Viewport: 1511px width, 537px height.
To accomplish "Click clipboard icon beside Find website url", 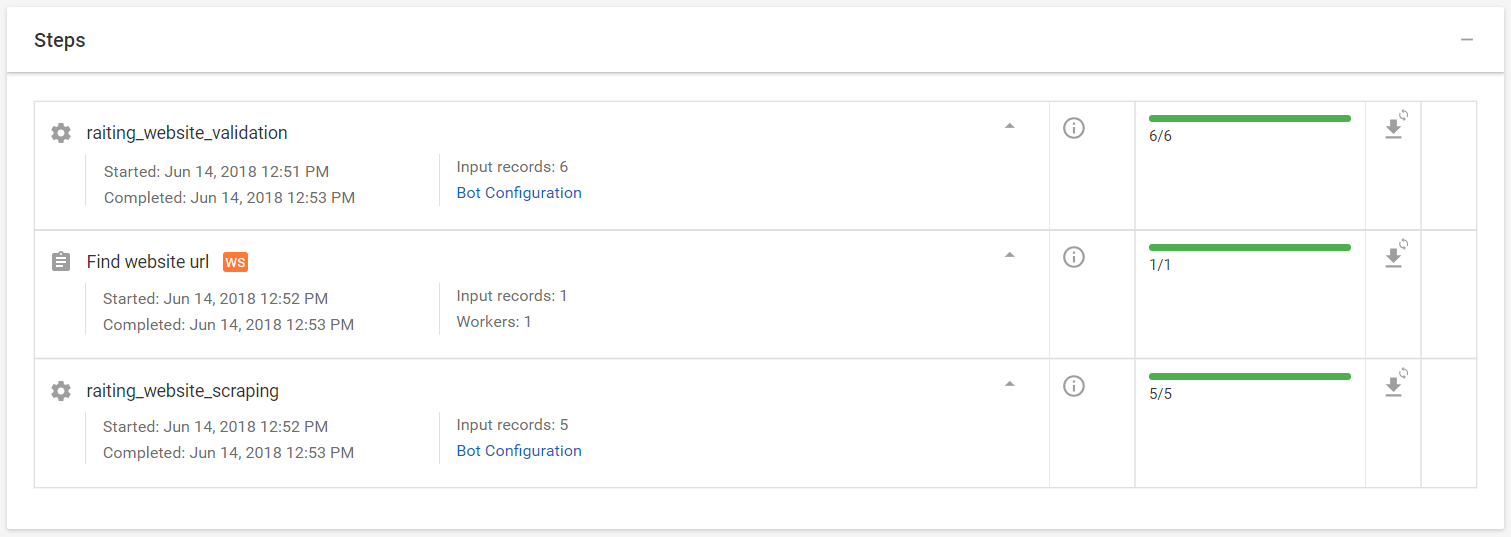I will pos(61,262).
